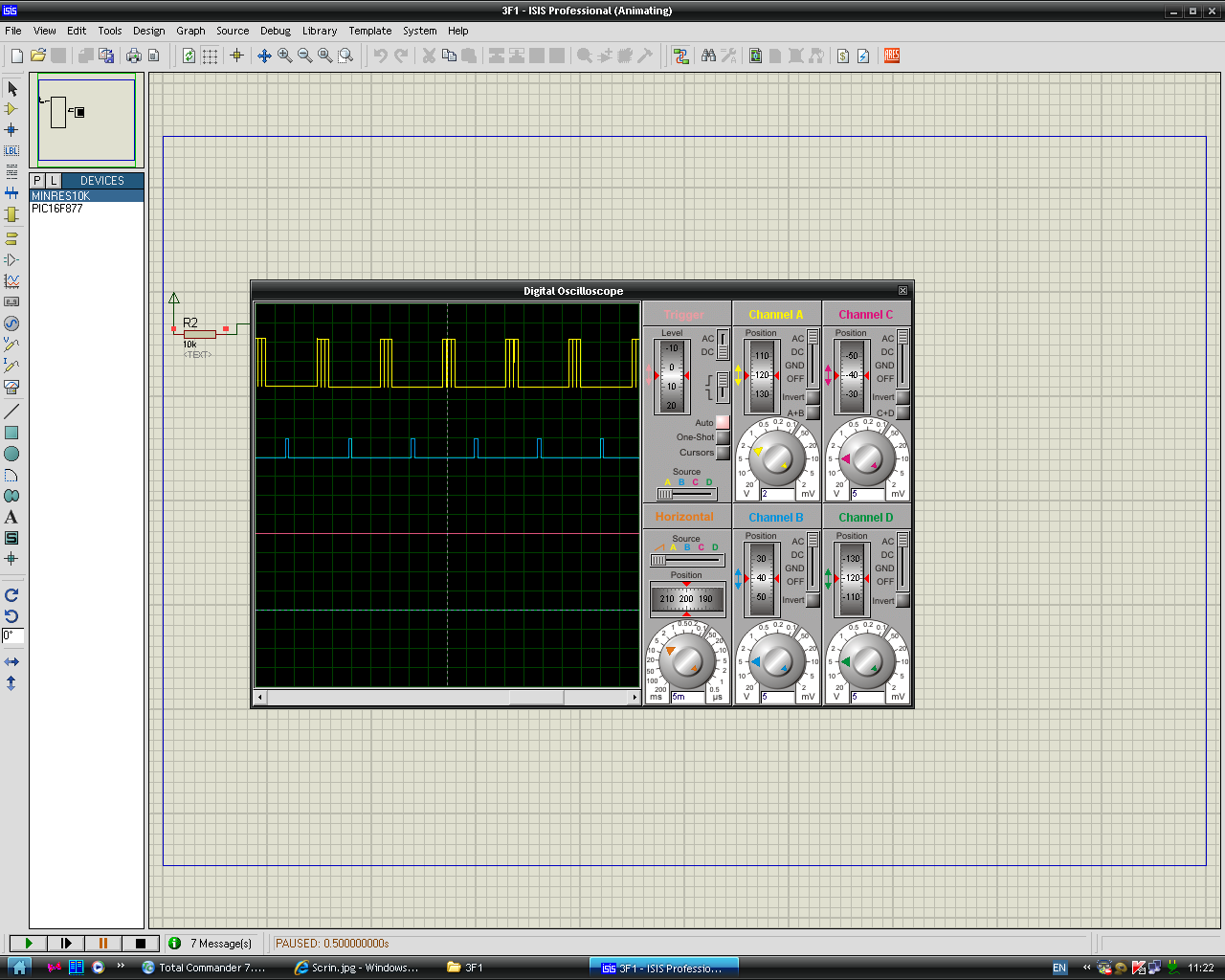
Task: Select MINRES10K in devices list
Action: [x=60, y=196]
